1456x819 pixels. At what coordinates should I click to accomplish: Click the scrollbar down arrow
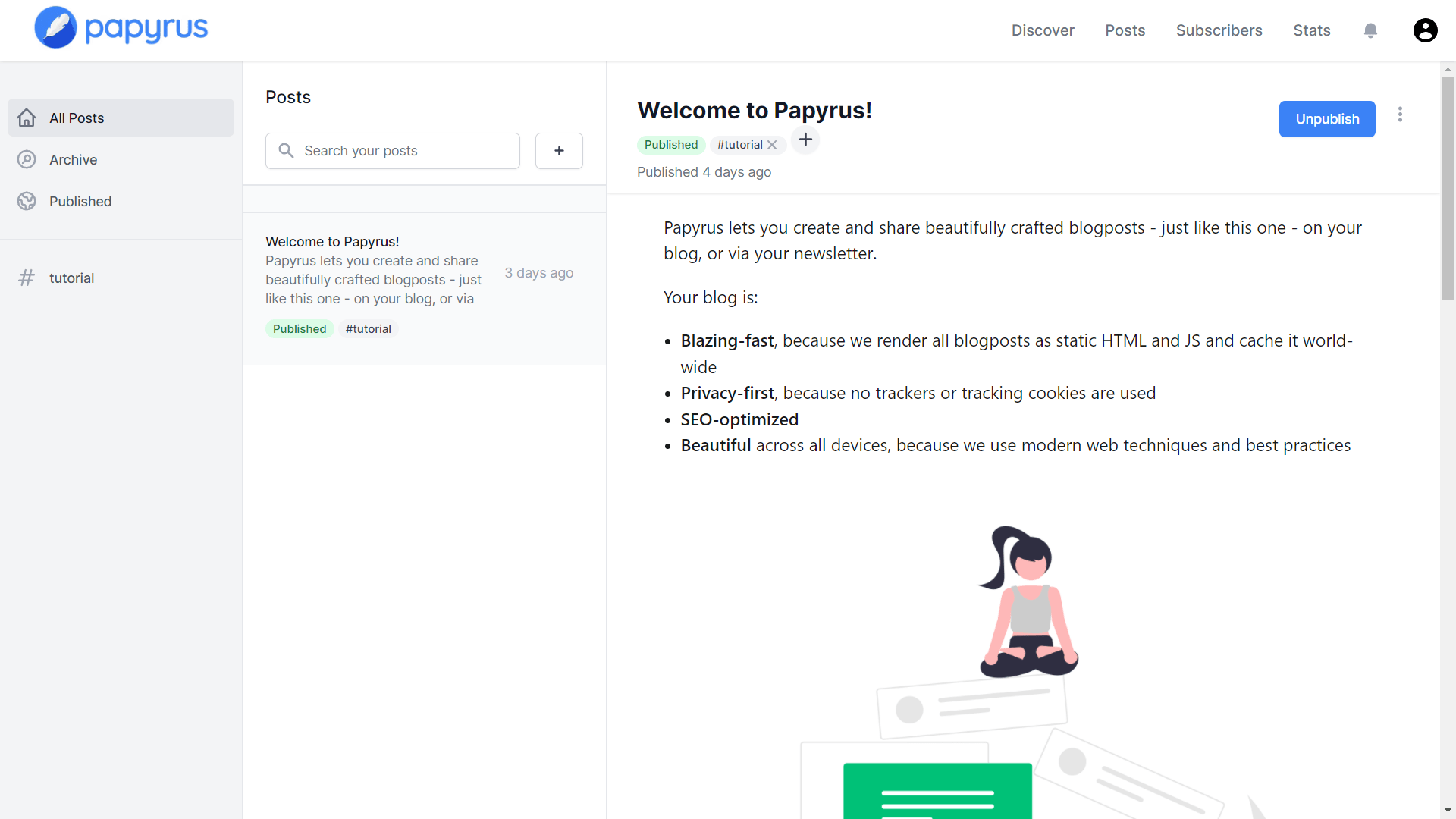[1448, 811]
